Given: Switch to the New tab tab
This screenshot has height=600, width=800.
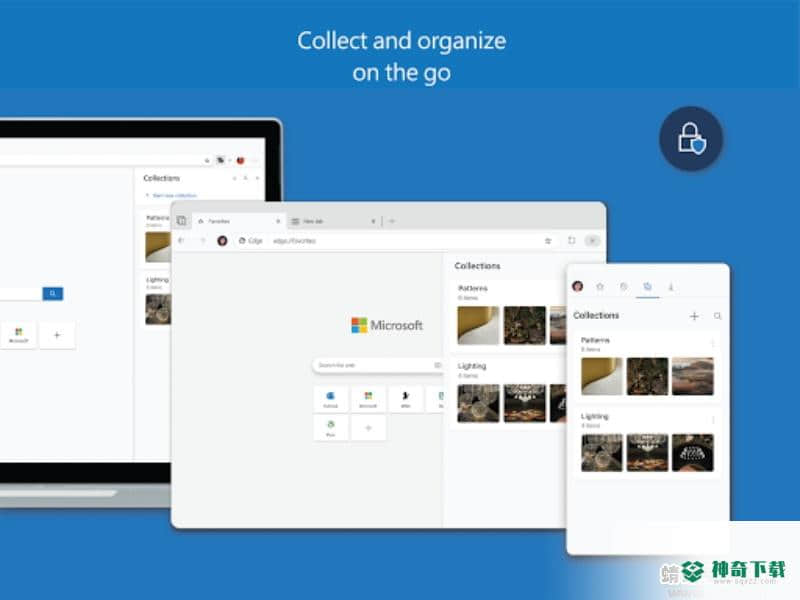Looking at the screenshot, I should 333,221.
